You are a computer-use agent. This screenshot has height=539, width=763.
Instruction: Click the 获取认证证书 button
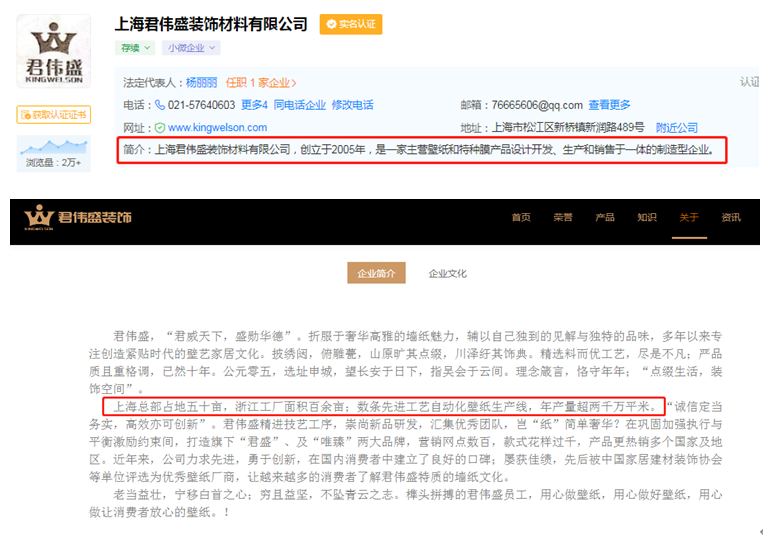tap(54, 115)
